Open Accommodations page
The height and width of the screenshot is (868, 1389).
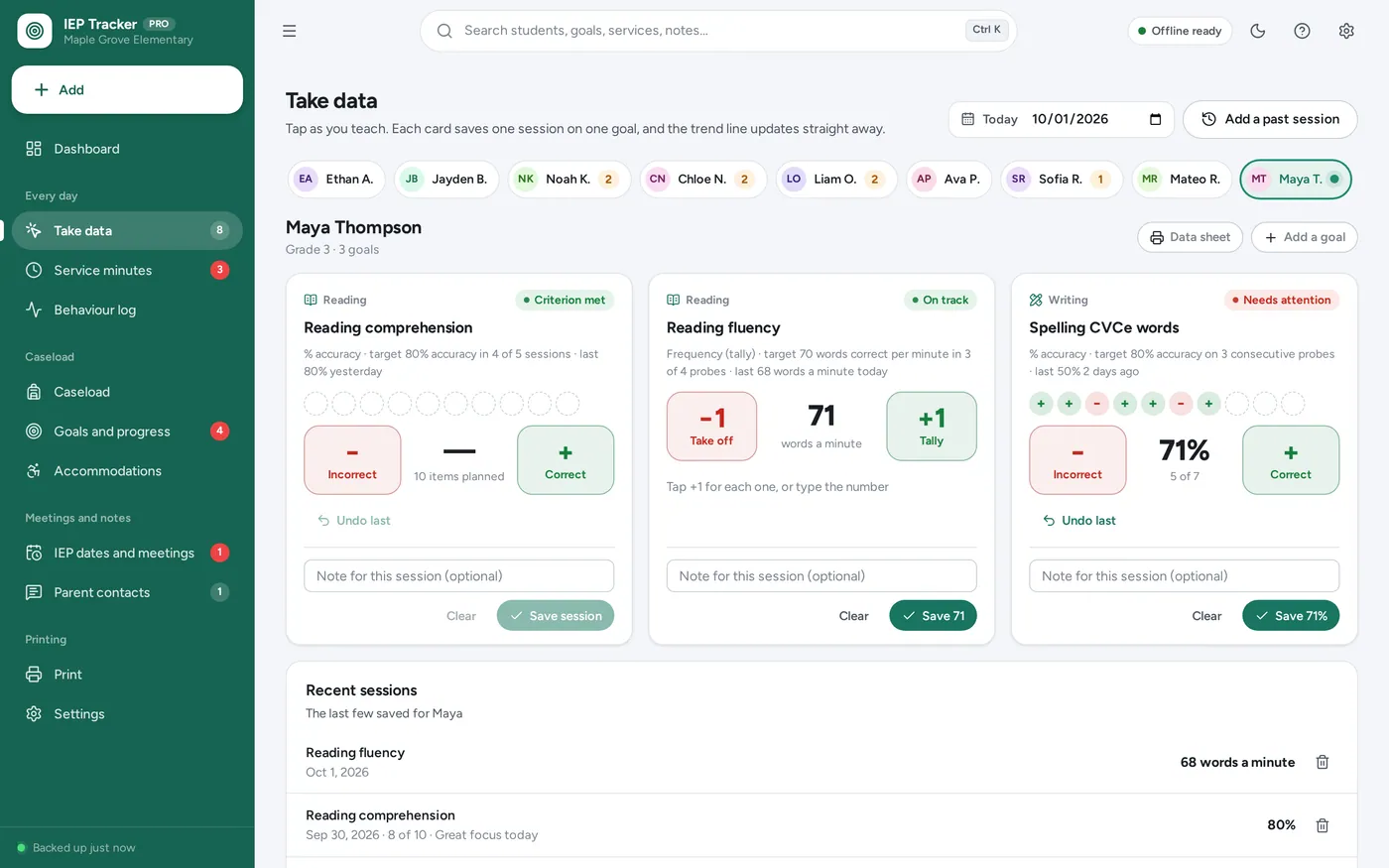point(127,471)
